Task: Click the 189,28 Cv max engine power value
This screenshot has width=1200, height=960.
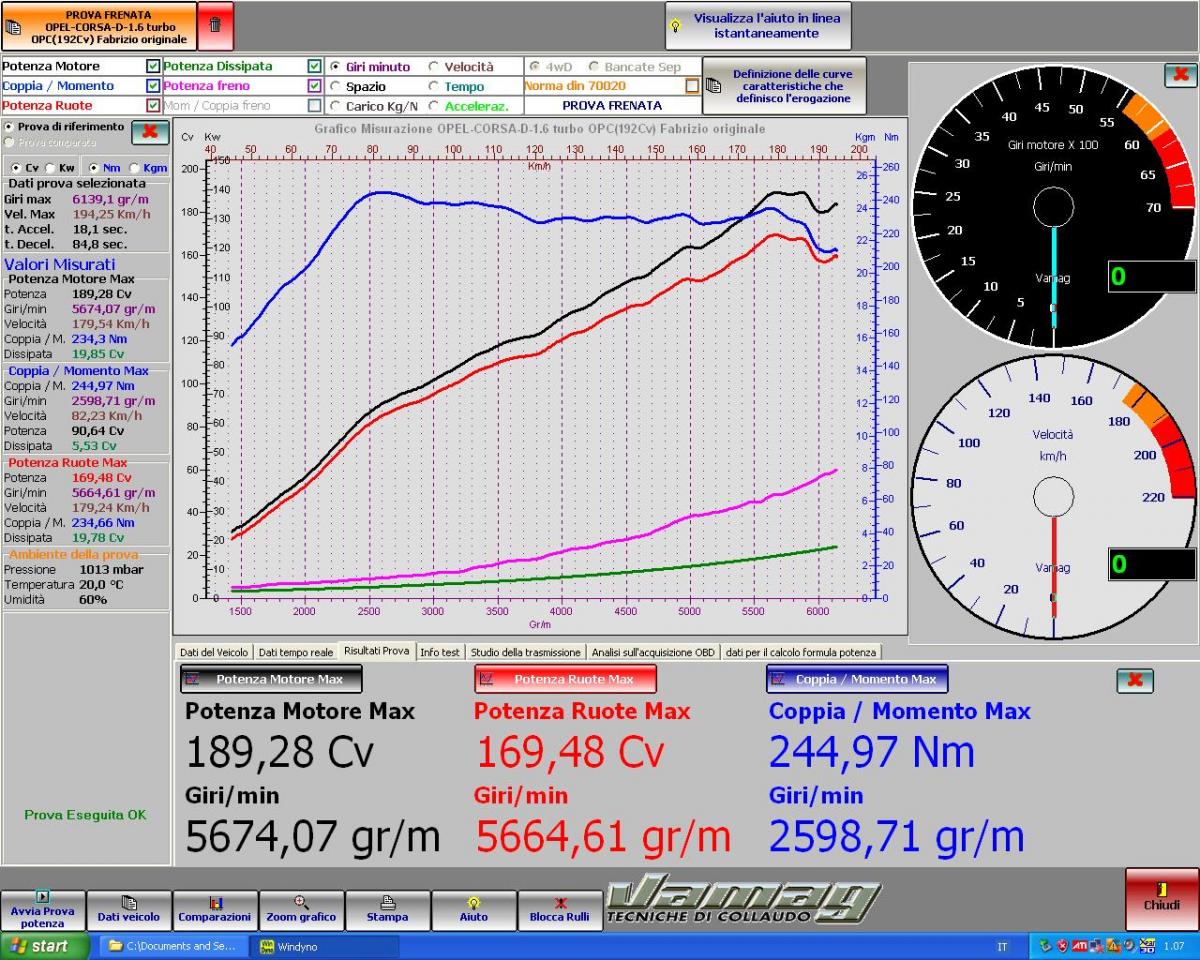Action: (279, 752)
